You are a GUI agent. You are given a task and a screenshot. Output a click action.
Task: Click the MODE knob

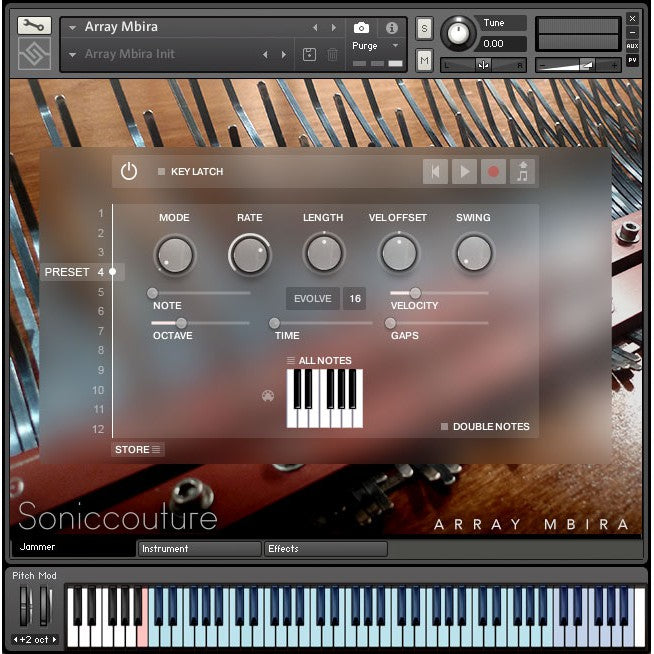coord(175,254)
